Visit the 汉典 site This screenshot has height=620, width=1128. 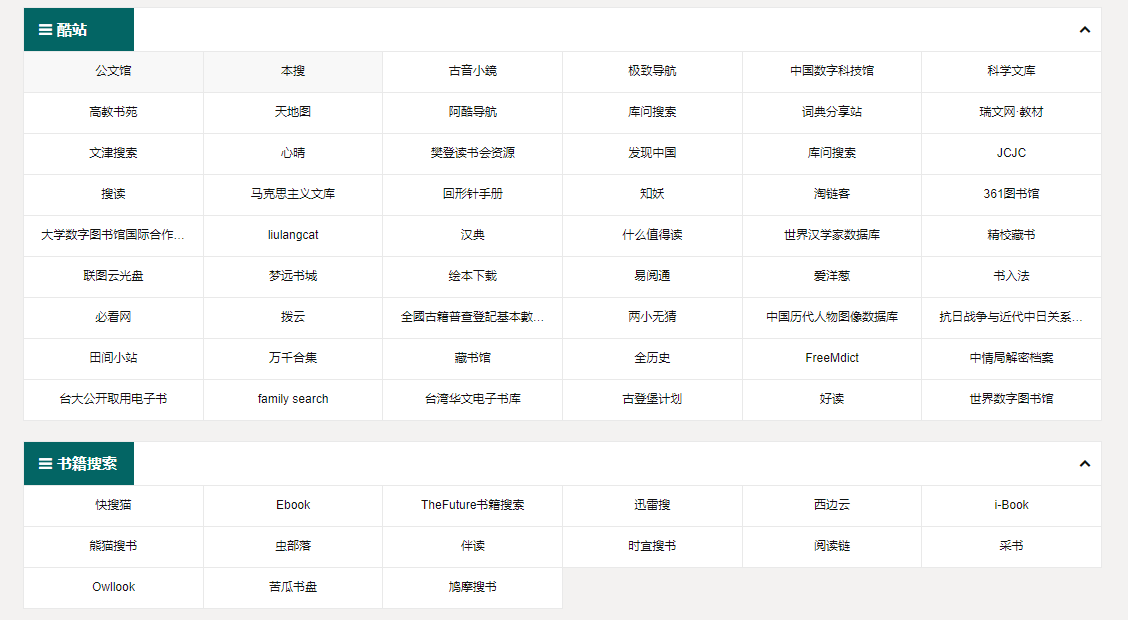pos(472,235)
